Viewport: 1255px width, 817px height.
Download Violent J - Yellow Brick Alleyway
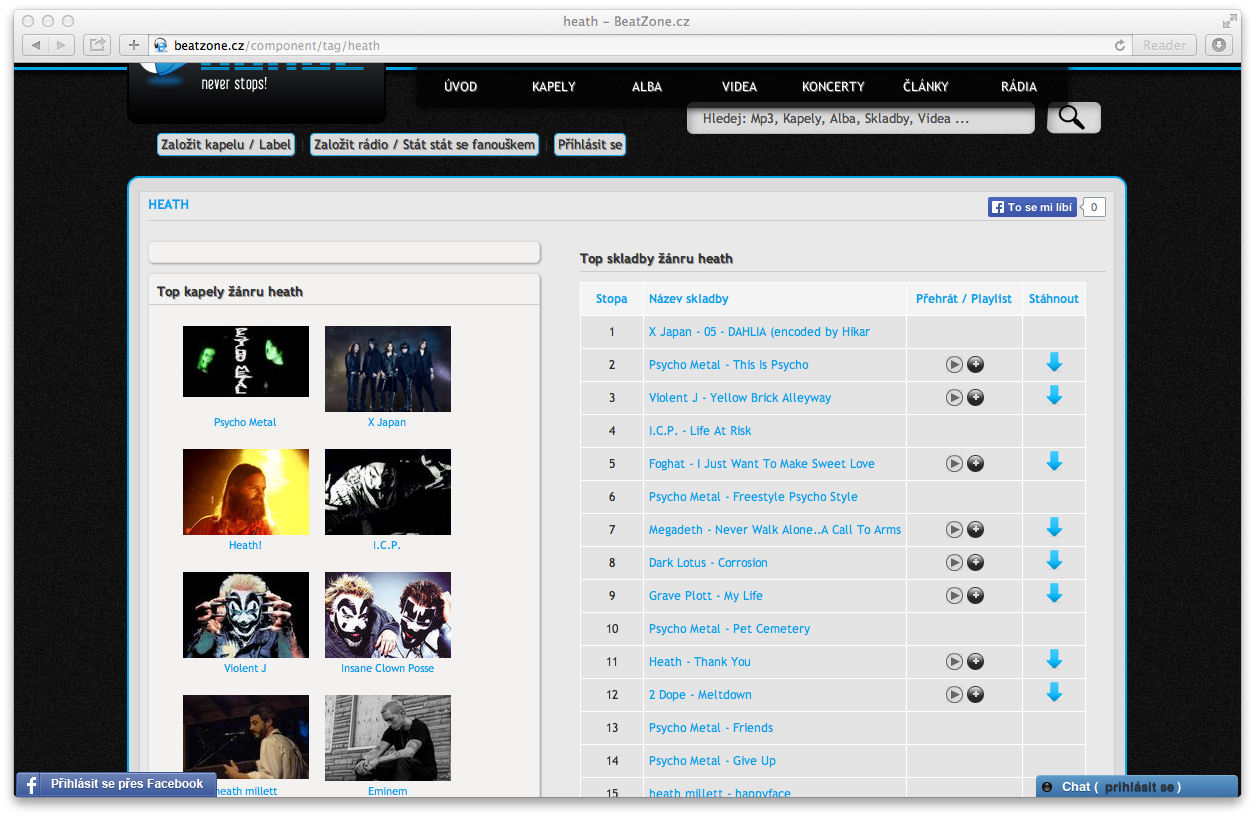coord(1054,396)
